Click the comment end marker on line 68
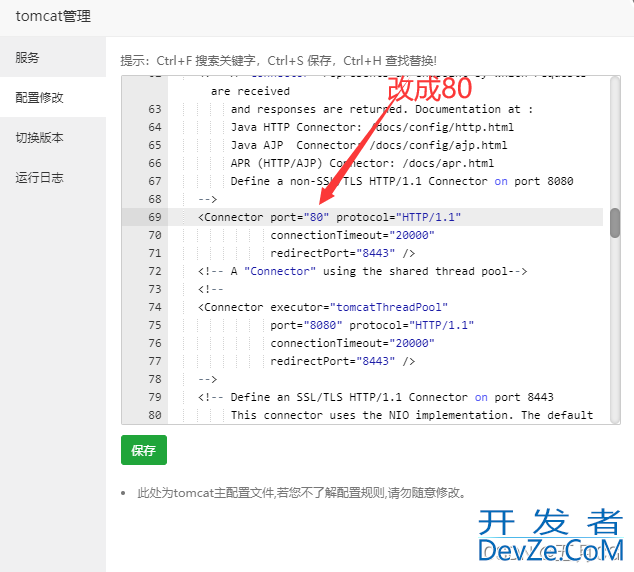 click(x=207, y=199)
